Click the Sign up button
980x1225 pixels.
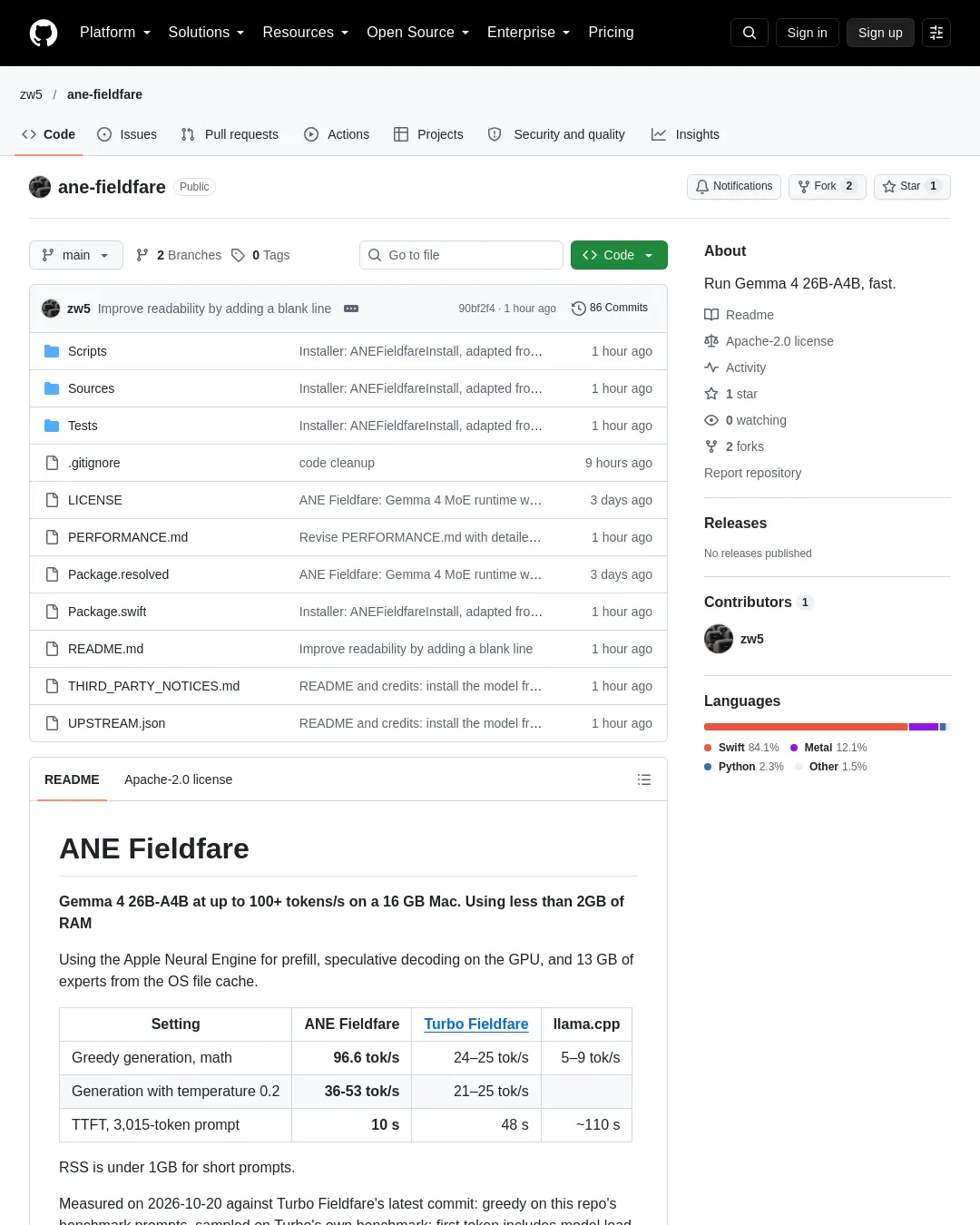pos(880,33)
